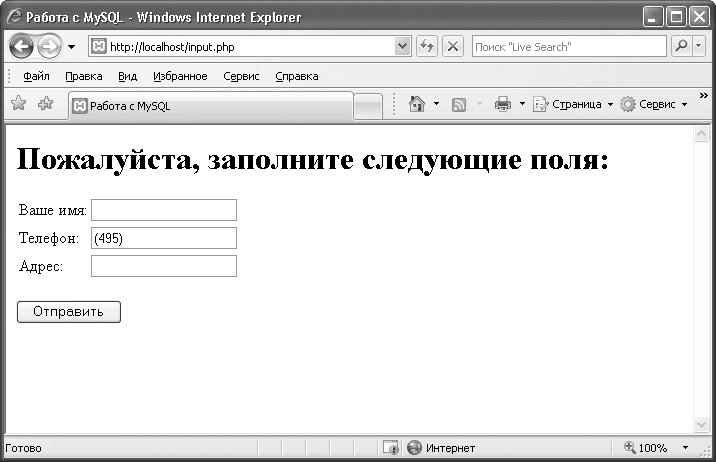Expand the Print dropdown arrow
This screenshot has width=716, height=462.
pos(522,104)
